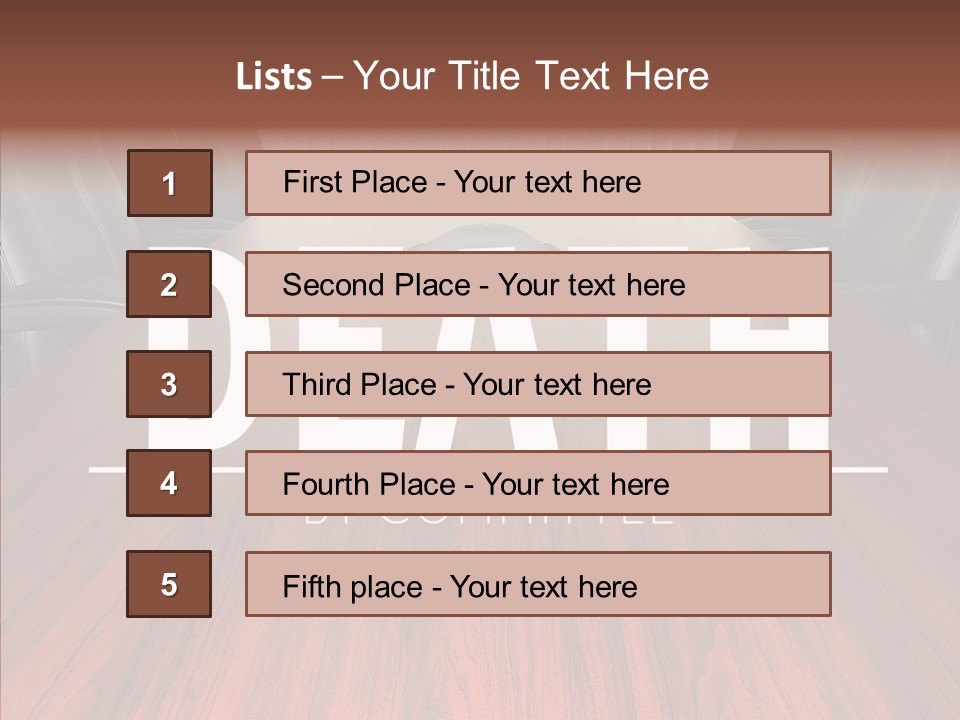
Task: Click the number 3 square
Action: tap(169, 384)
